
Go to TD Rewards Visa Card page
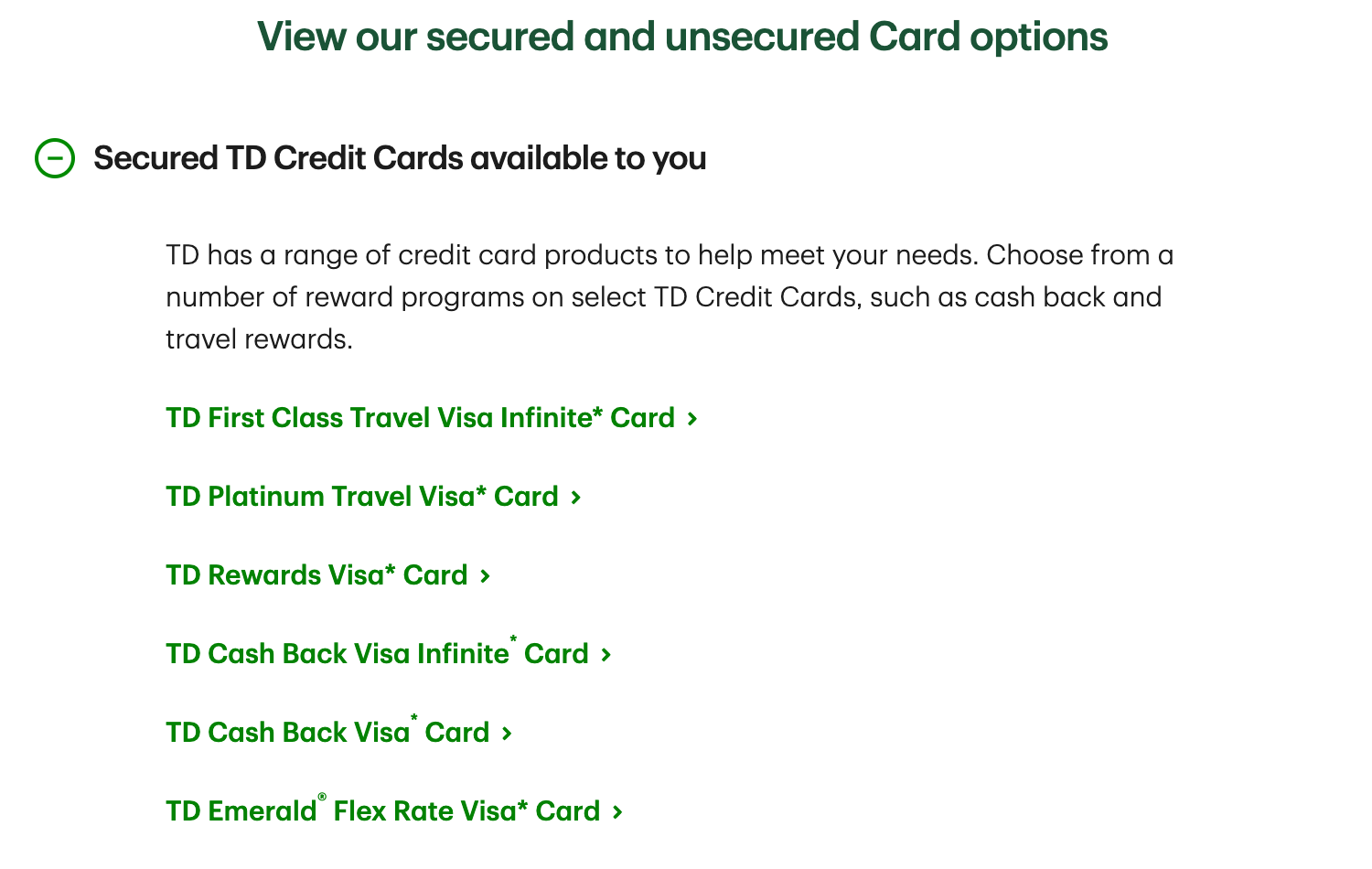click(316, 575)
